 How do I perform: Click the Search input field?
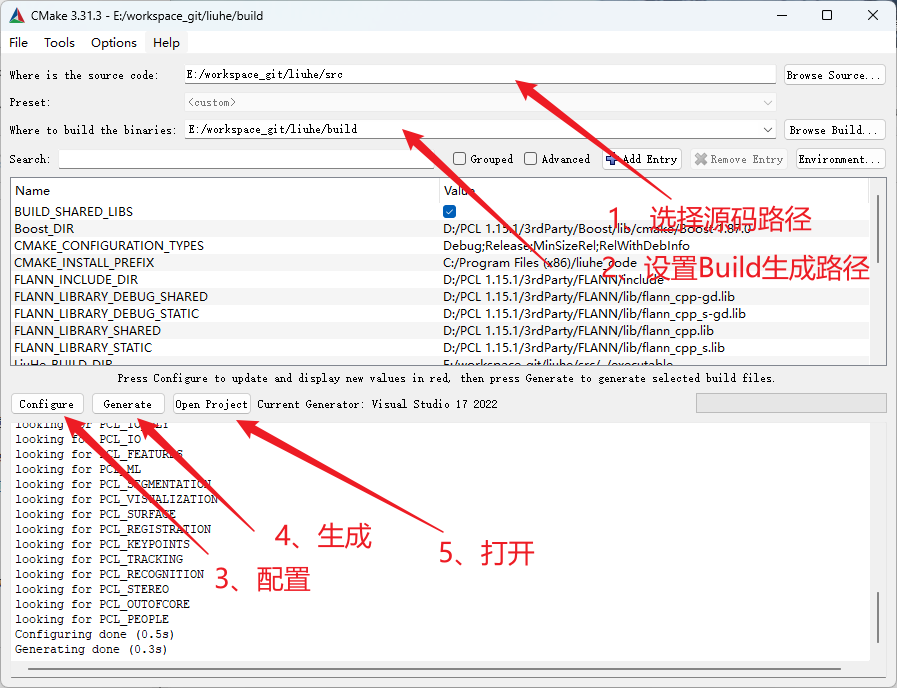250,159
